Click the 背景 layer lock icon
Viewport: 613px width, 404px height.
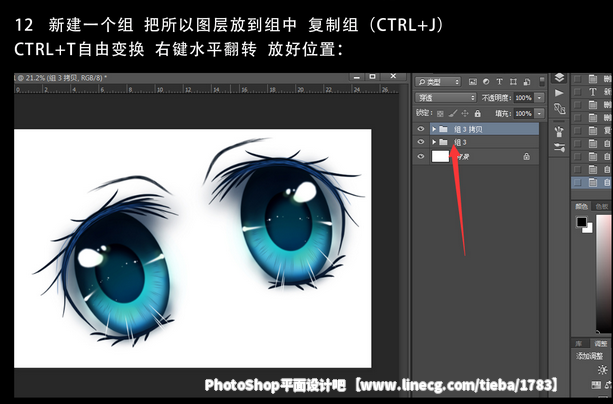click(x=527, y=156)
